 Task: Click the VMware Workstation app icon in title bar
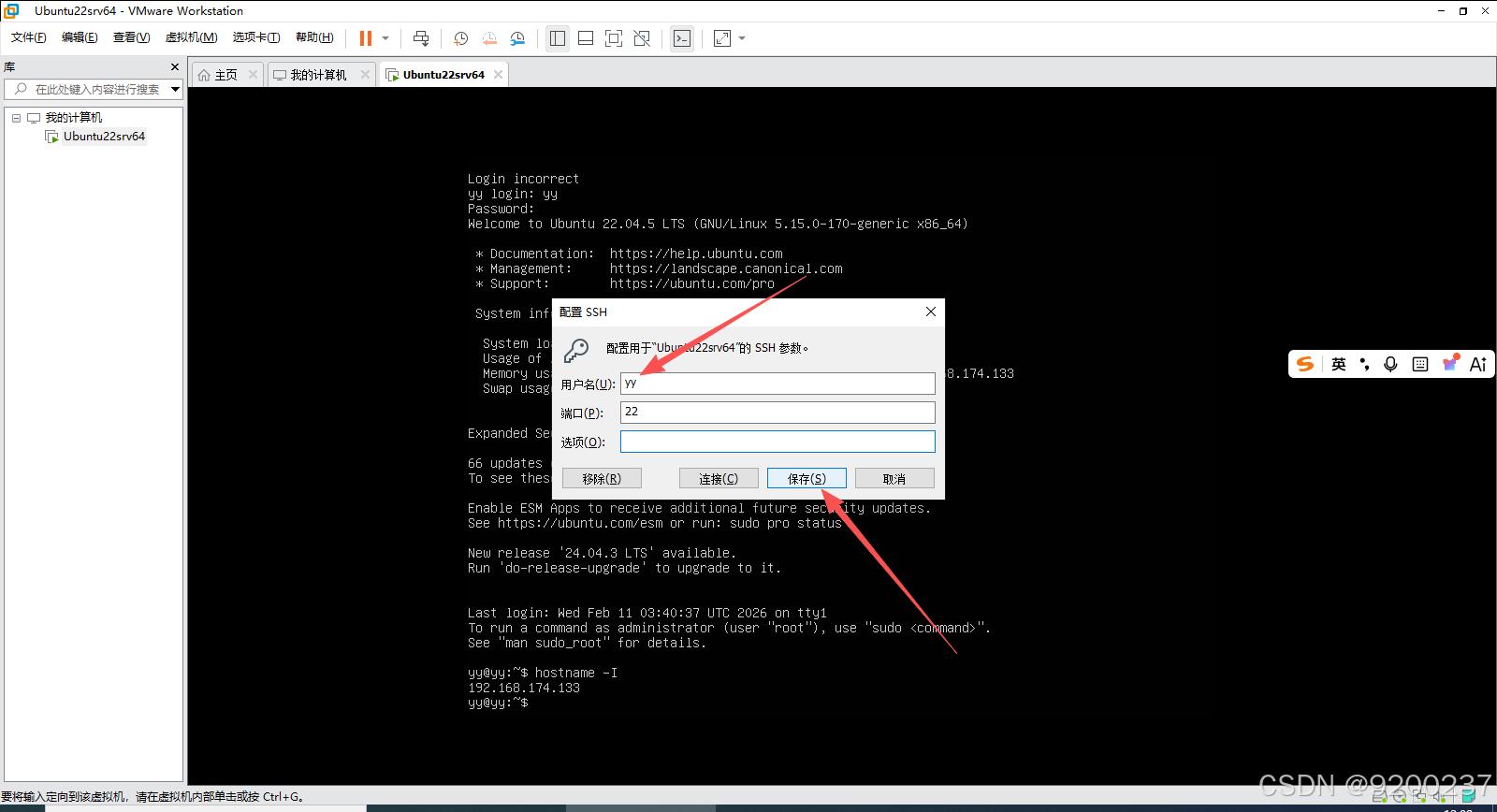[11, 11]
